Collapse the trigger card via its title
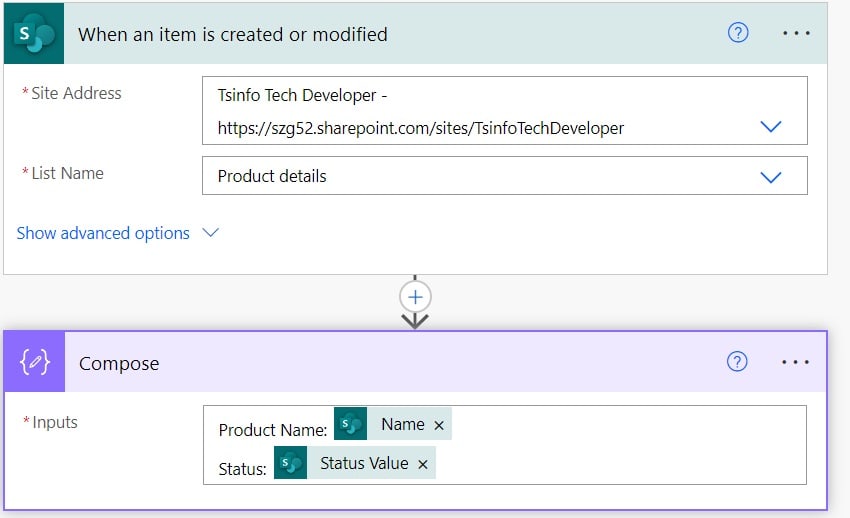Screen dimensions: 850x518 (233, 34)
